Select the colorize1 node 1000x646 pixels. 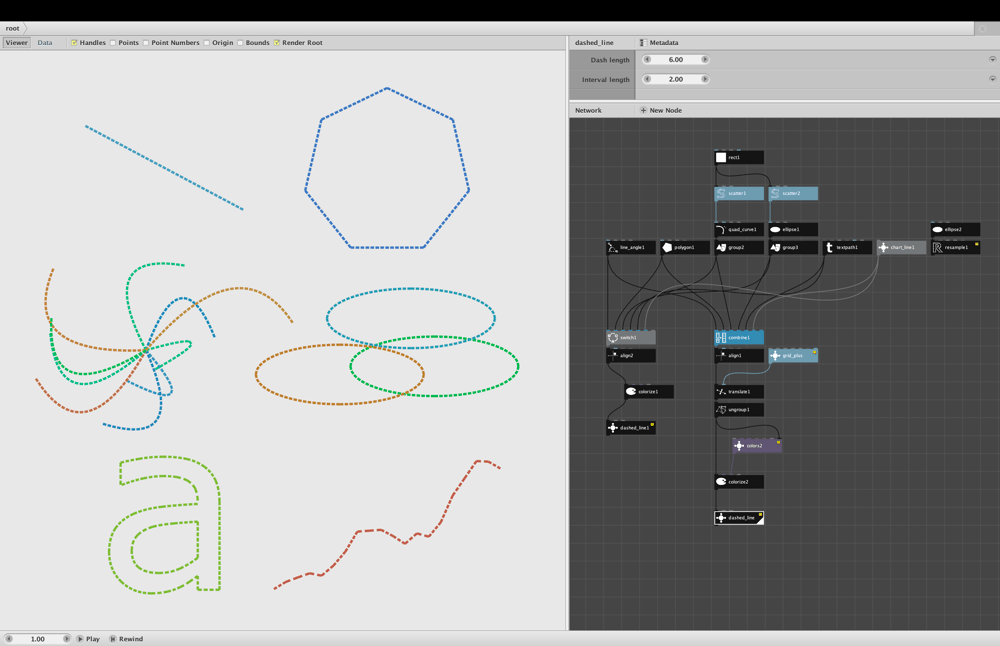click(x=649, y=392)
